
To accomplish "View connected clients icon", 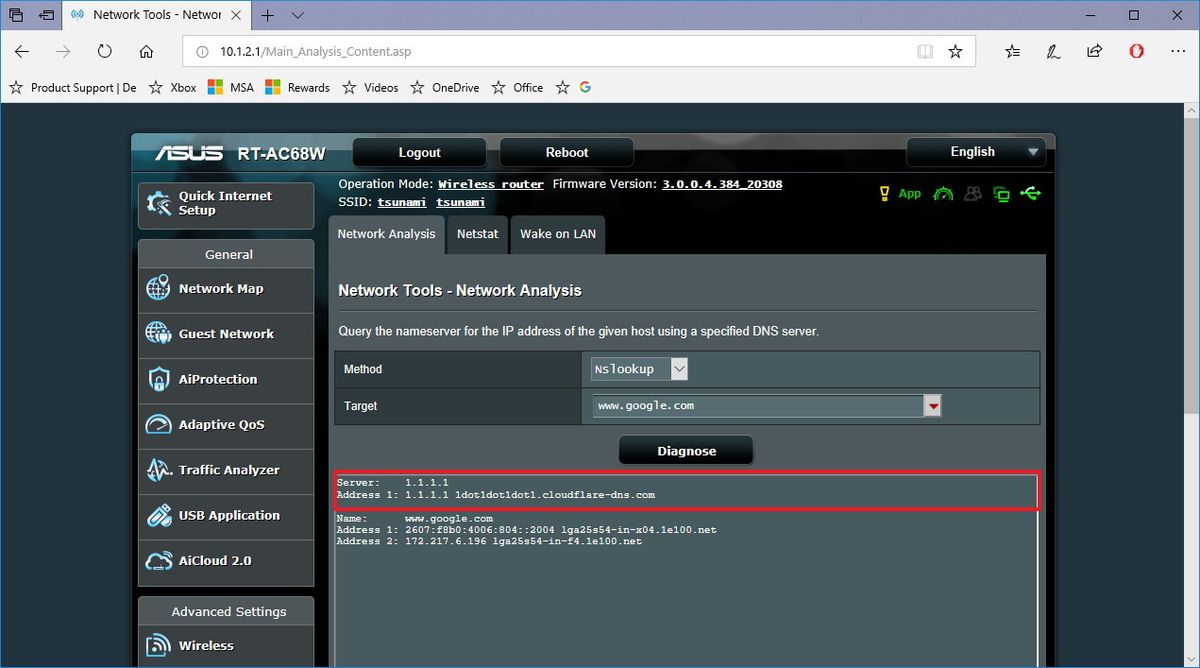I will [x=972, y=193].
